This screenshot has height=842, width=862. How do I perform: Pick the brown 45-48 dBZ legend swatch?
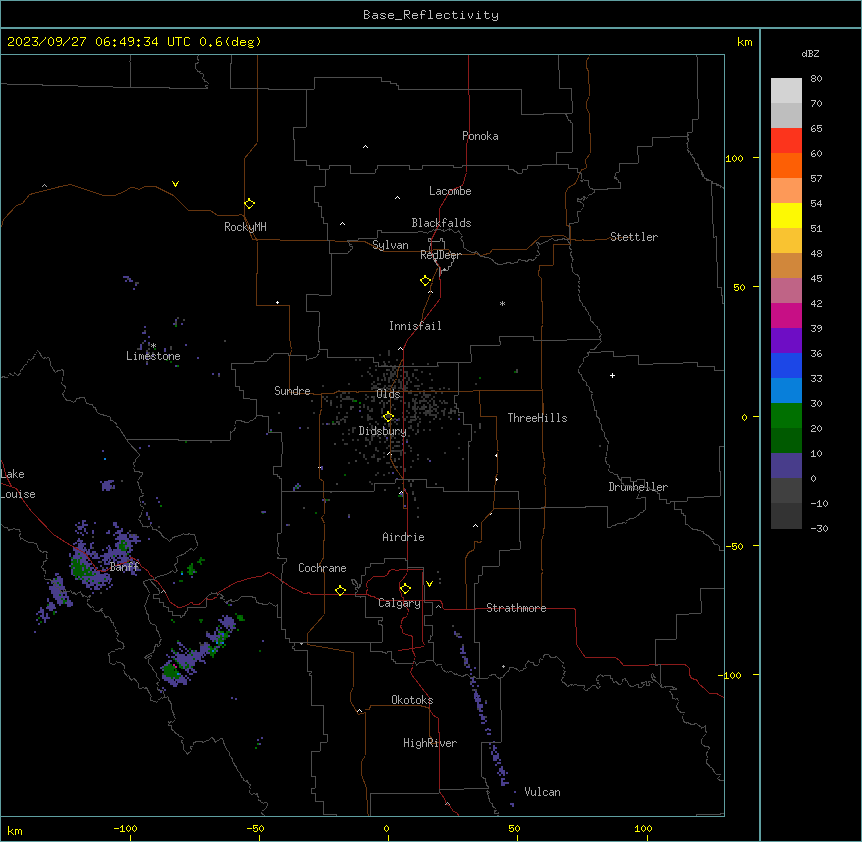tap(786, 265)
